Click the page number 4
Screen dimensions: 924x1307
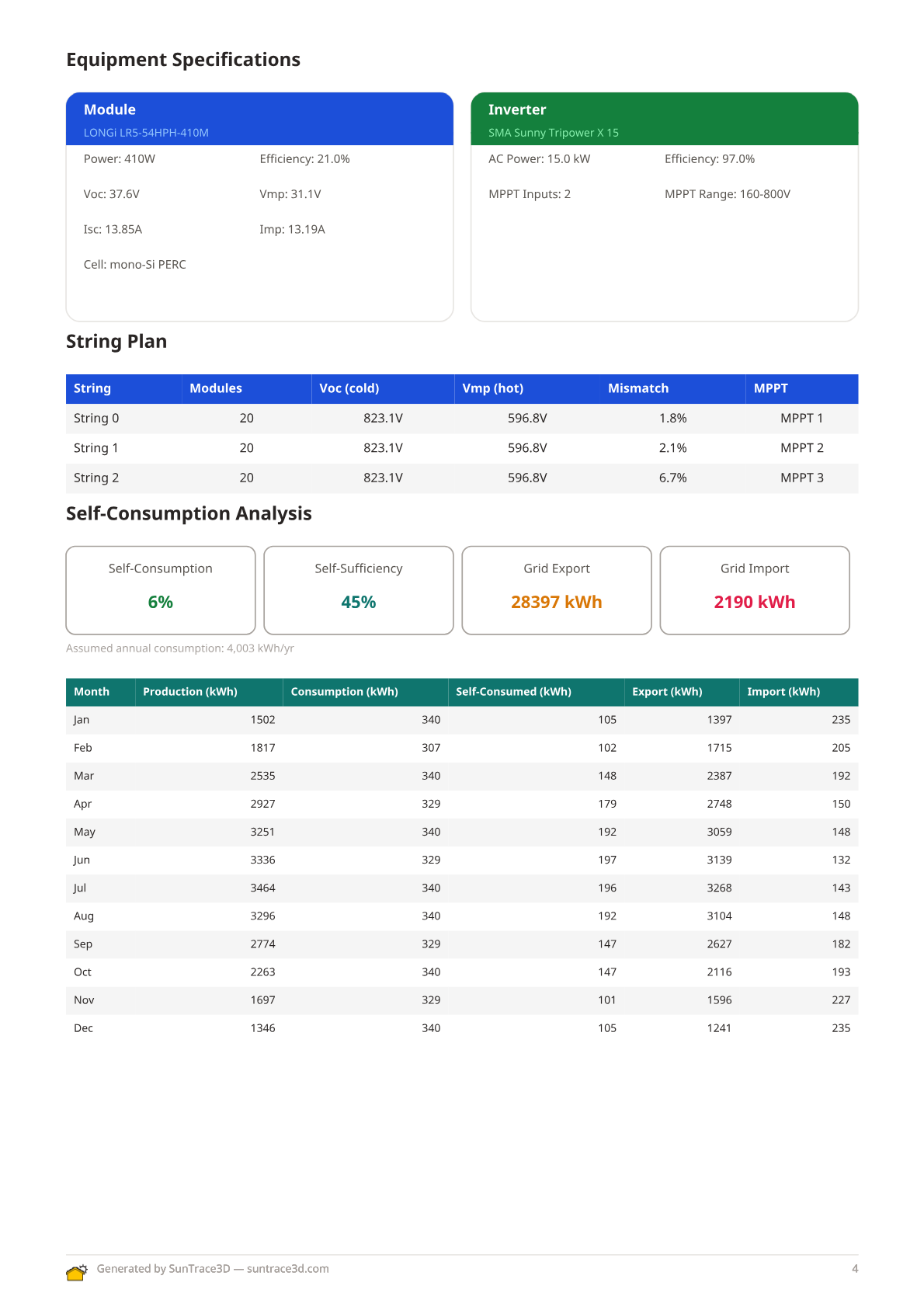pyautogui.click(x=855, y=1268)
